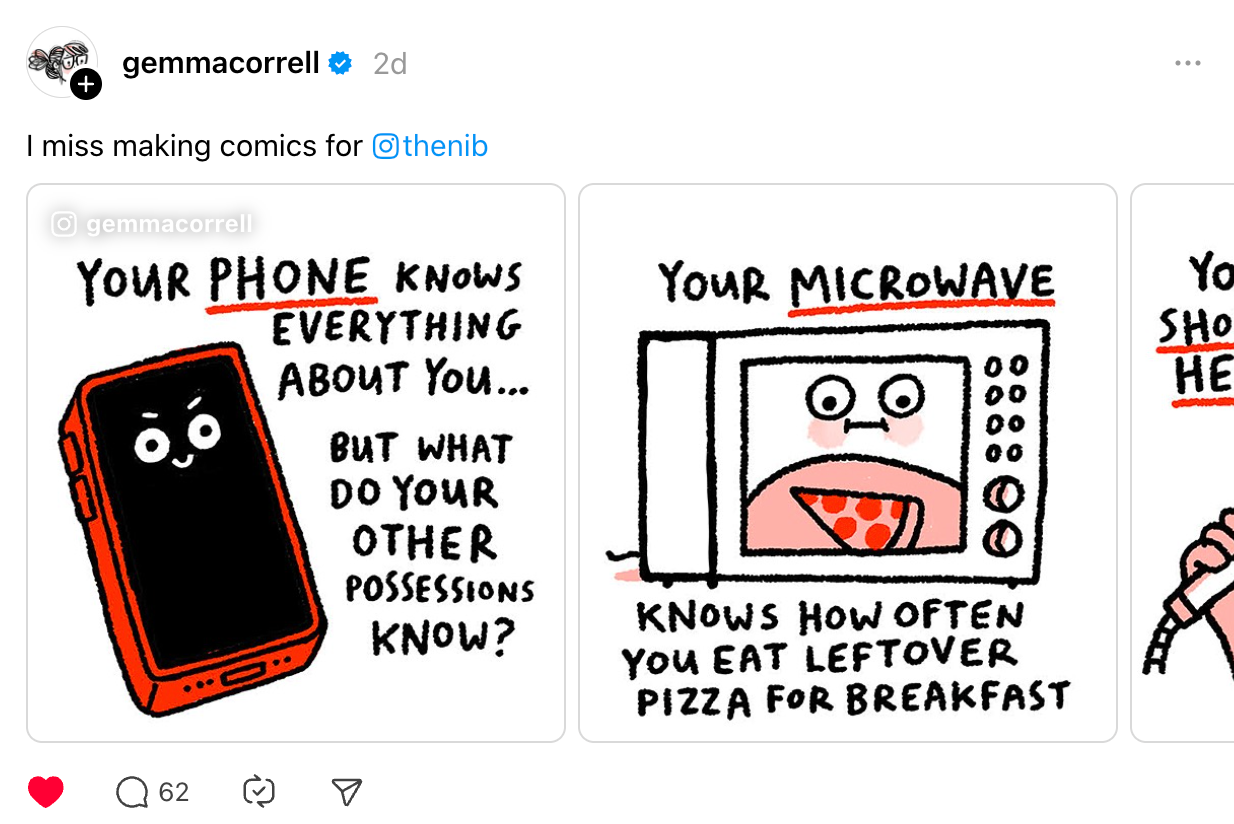The width and height of the screenshot is (1234, 824).
Task: Click the gemmacorrell username
Action: point(220,63)
